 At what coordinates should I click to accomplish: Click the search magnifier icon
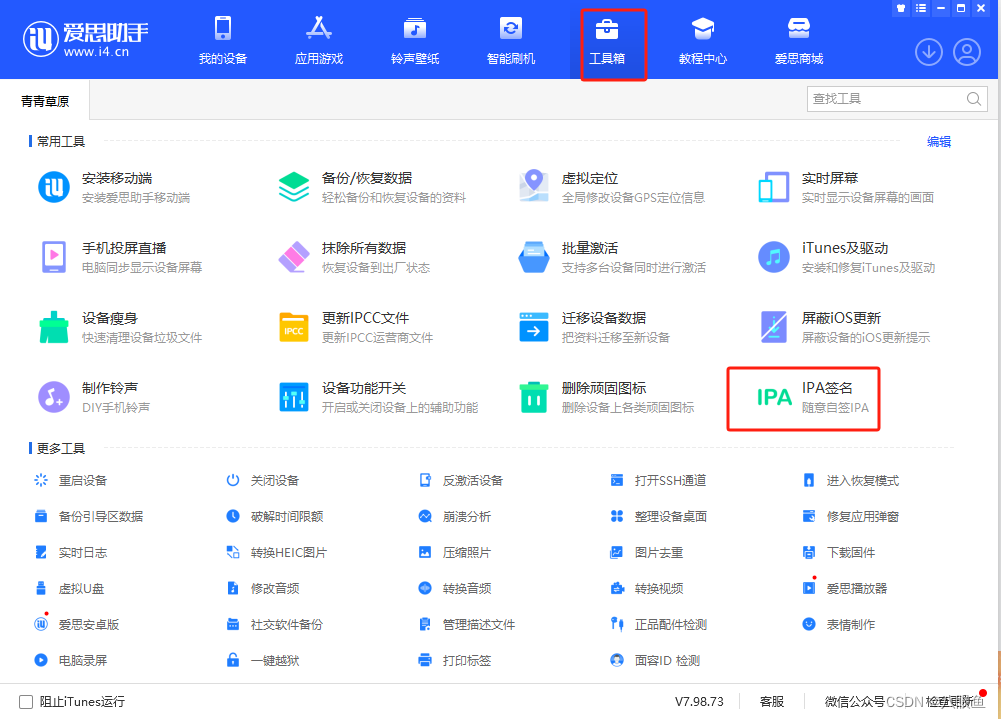(x=974, y=99)
